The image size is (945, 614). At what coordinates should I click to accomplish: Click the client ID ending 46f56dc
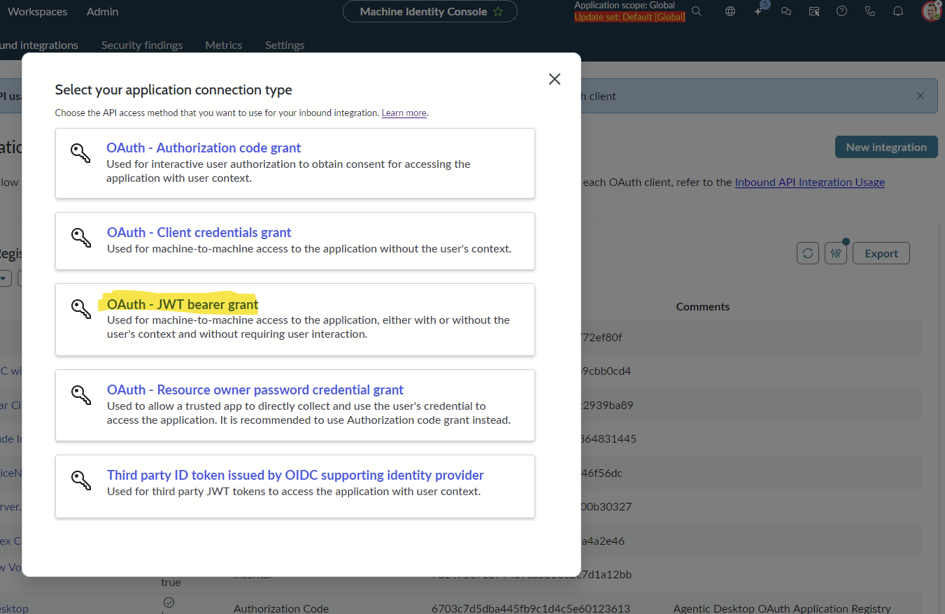point(602,473)
